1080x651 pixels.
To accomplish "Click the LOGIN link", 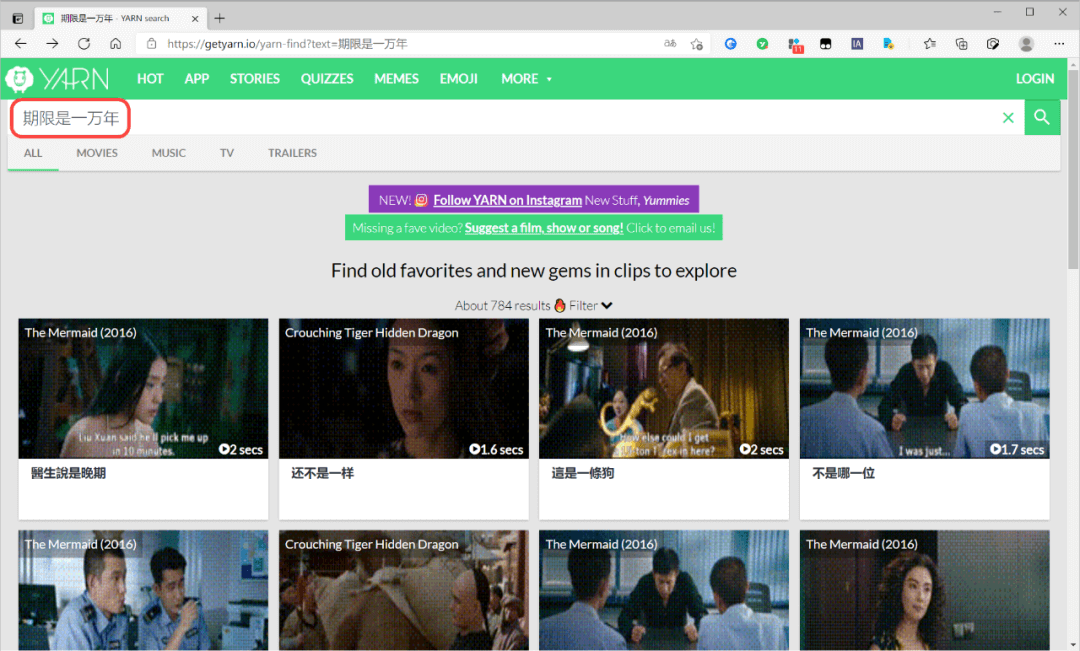I will point(1035,79).
